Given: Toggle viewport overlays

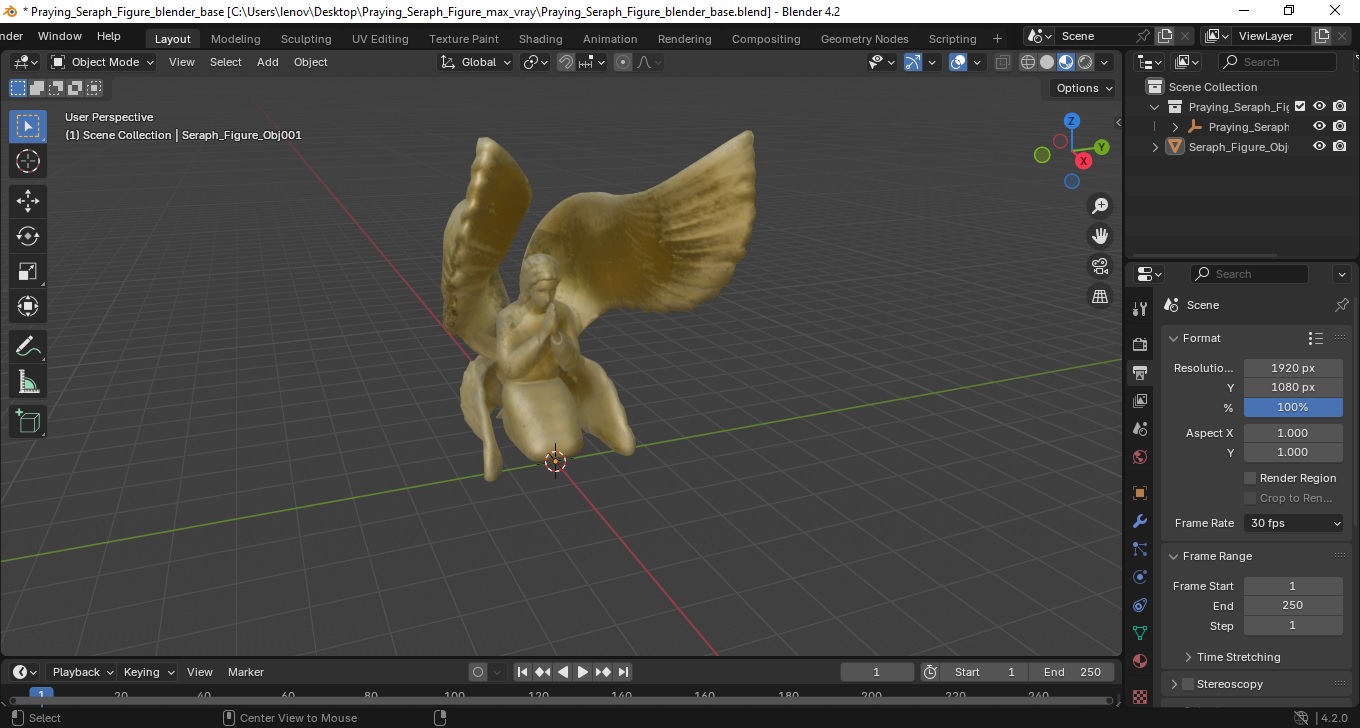Looking at the screenshot, I should [958, 62].
